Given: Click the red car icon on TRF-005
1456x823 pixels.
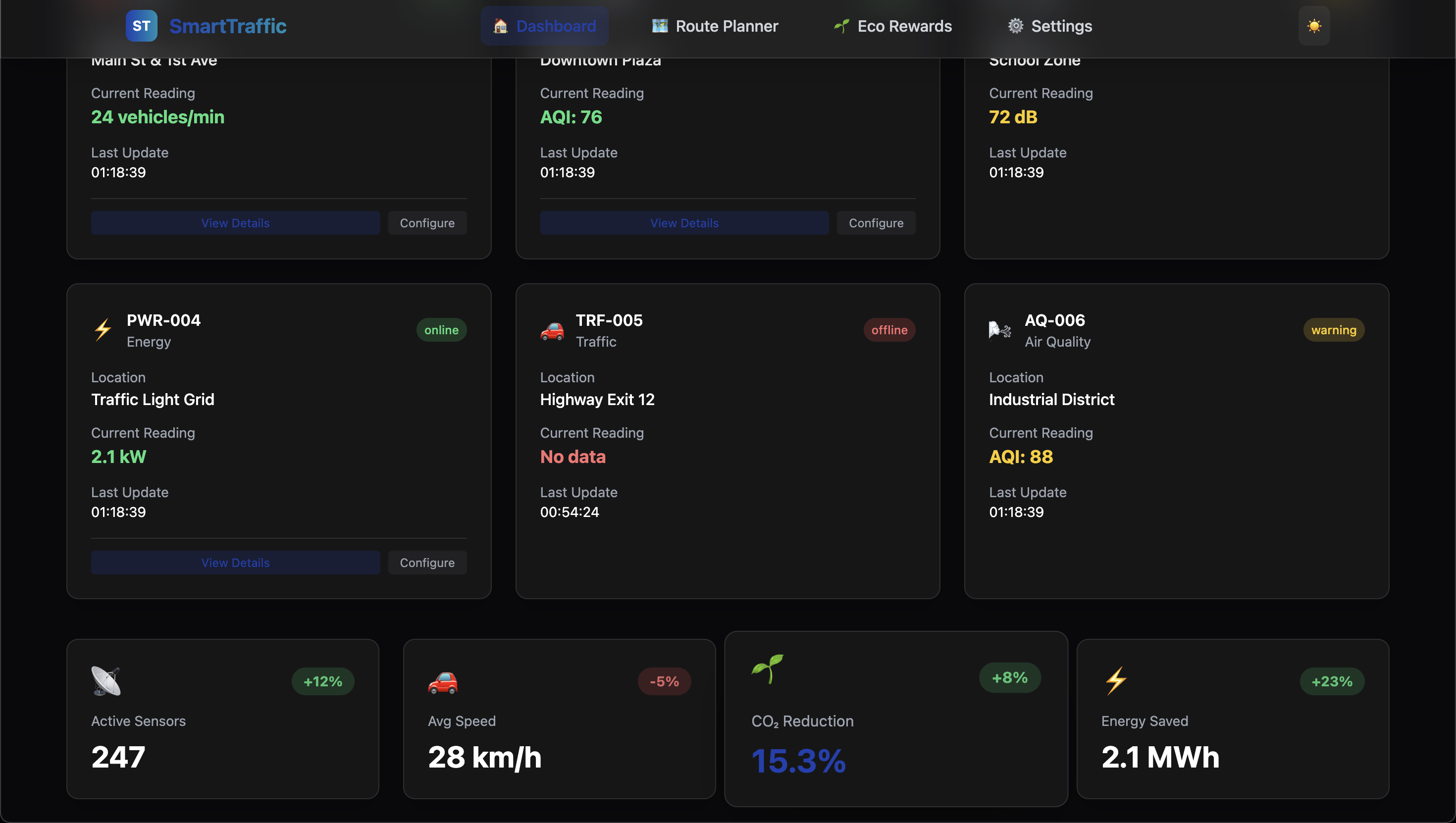Looking at the screenshot, I should [552, 330].
